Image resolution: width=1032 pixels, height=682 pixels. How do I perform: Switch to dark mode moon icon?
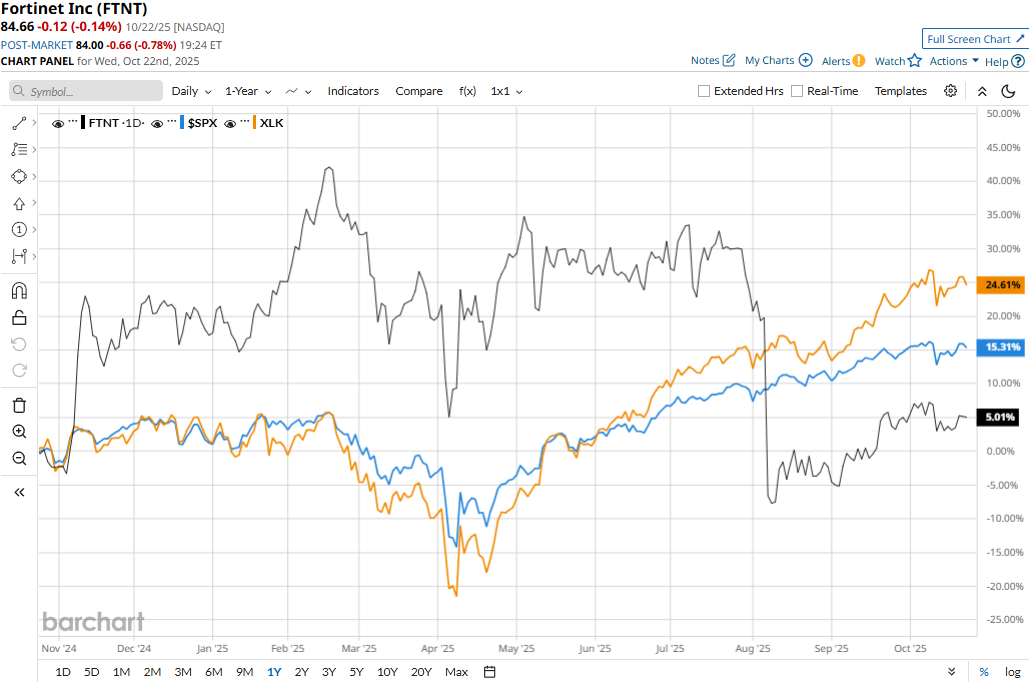1008,91
